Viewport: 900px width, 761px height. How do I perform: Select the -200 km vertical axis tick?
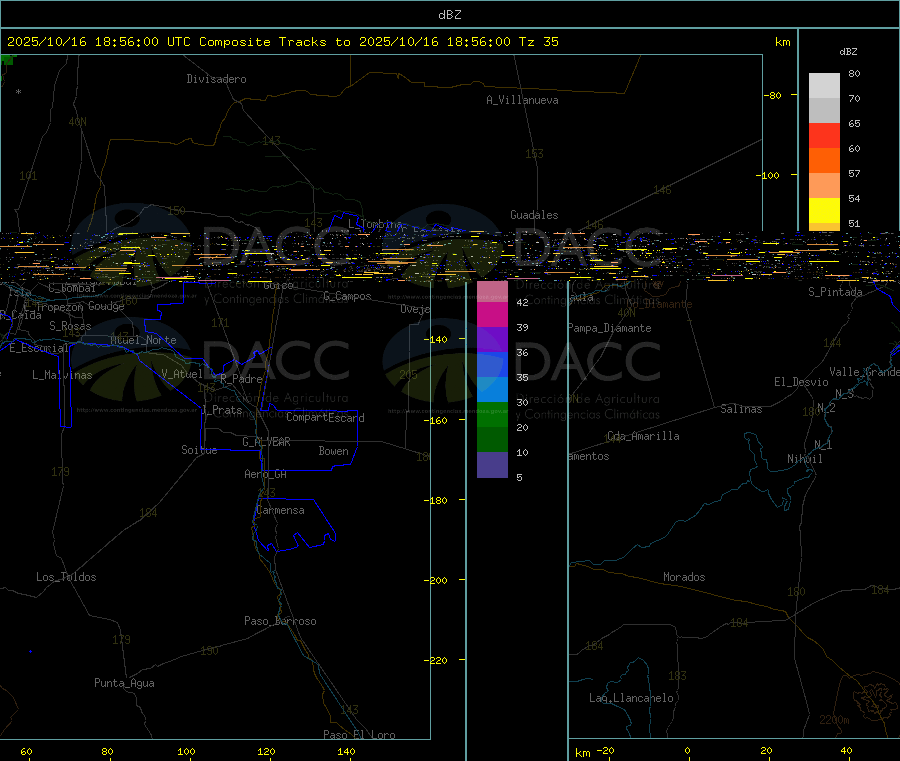tap(436, 580)
